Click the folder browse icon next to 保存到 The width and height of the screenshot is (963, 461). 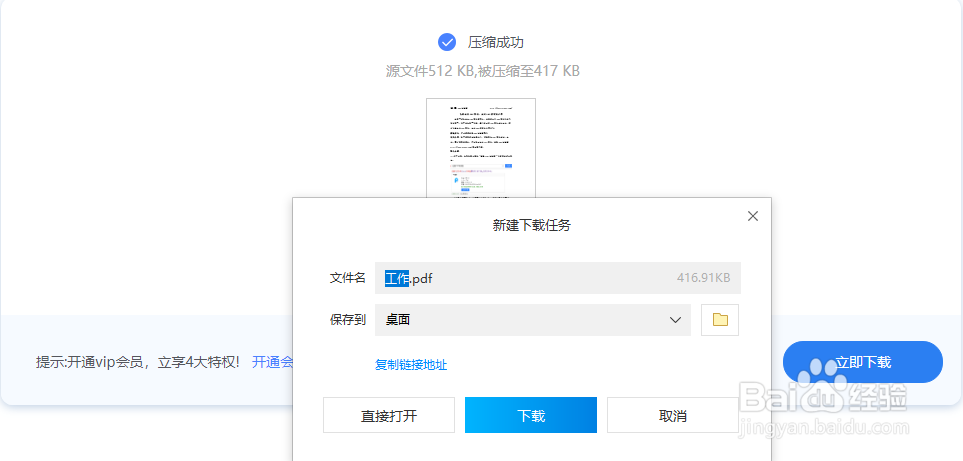pos(720,320)
